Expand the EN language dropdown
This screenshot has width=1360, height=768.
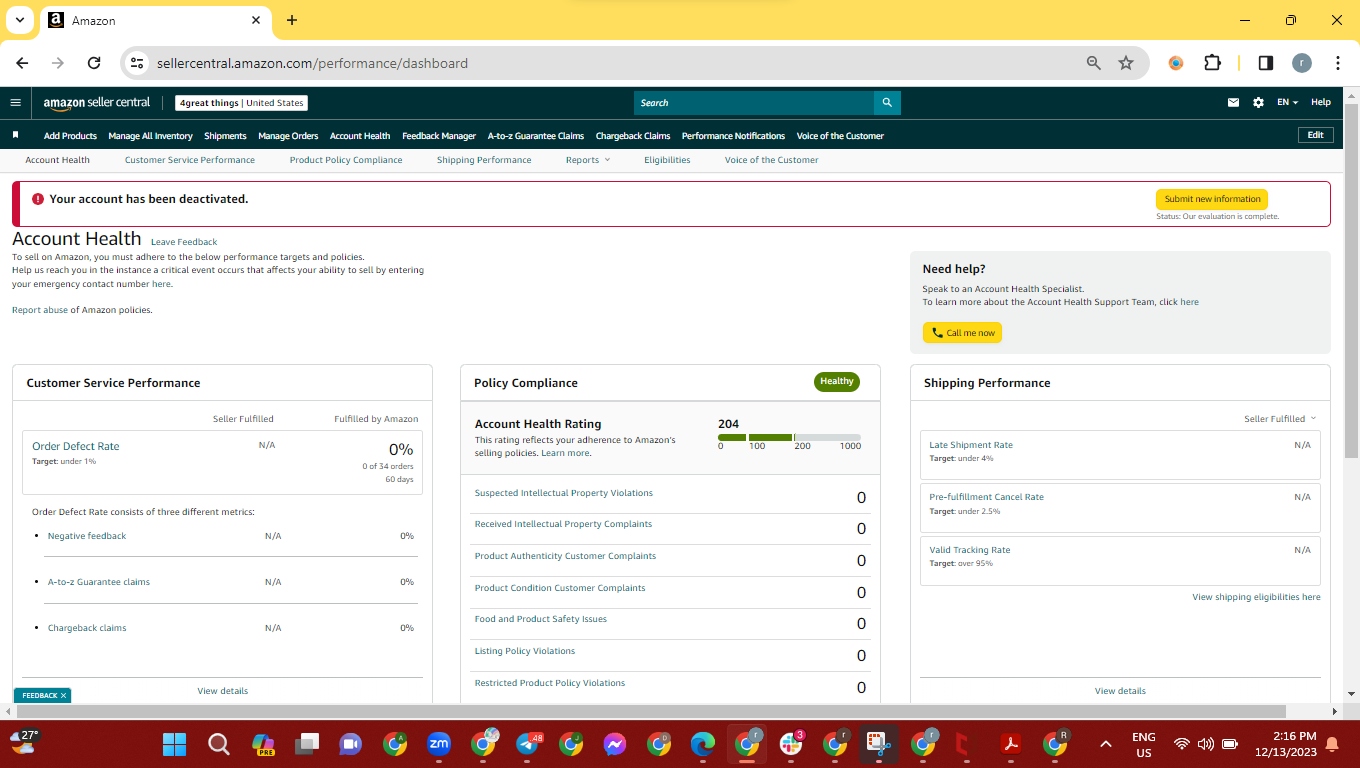click(x=1287, y=103)
